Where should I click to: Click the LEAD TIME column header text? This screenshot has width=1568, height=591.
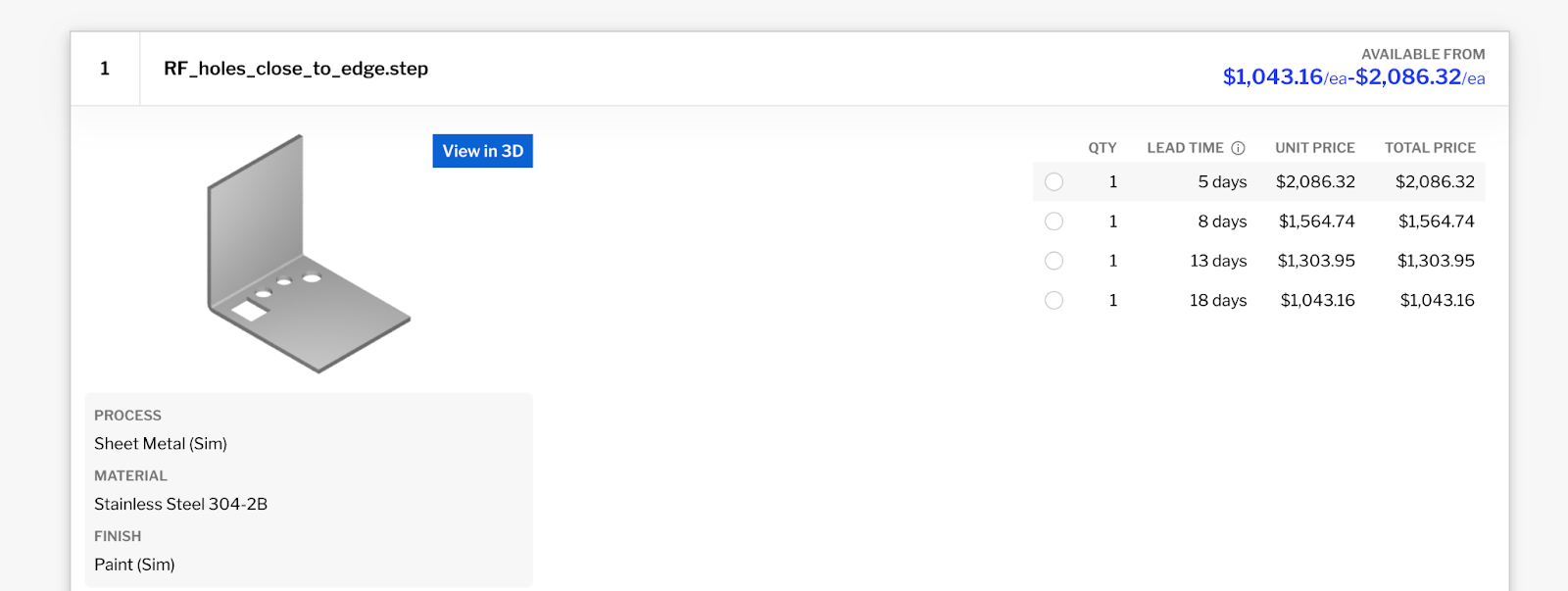pos(1185,148)
